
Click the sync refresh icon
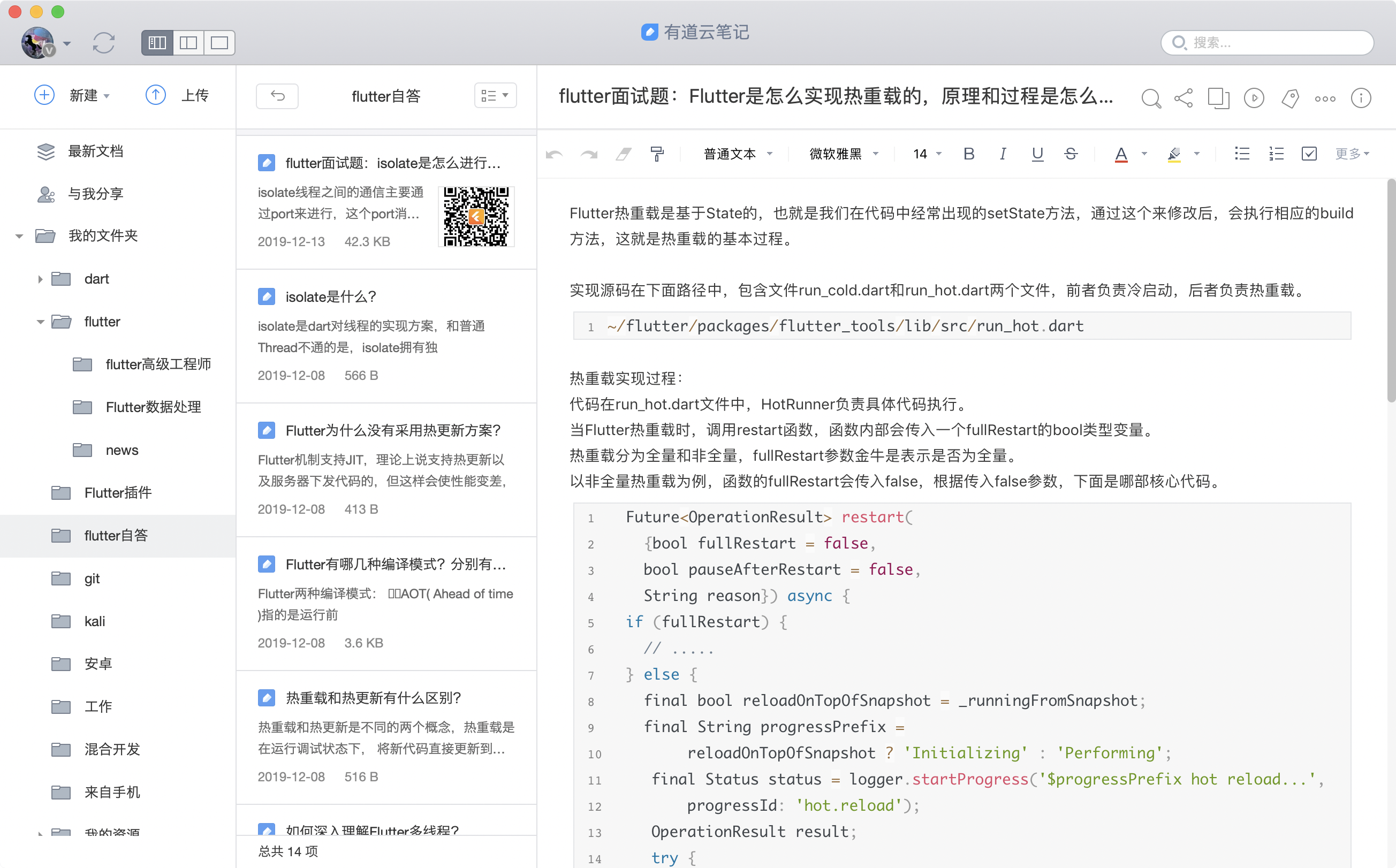103,43
